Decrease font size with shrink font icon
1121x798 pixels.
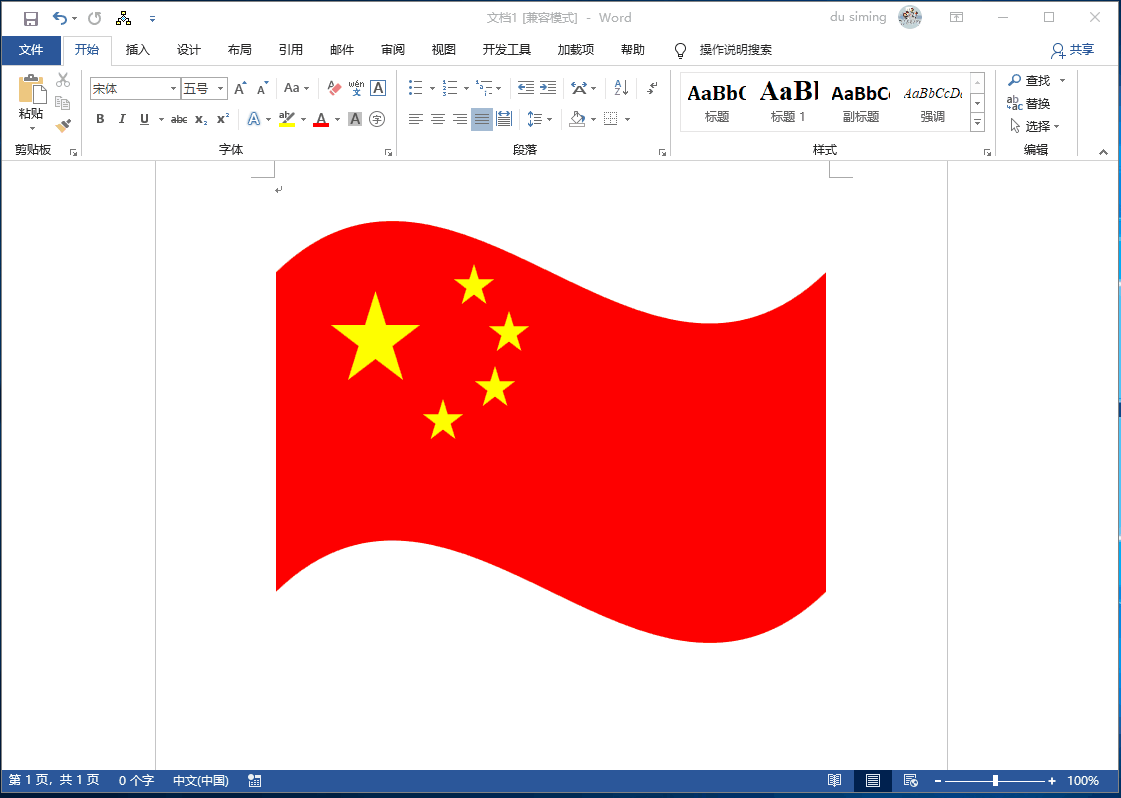(262, 89)
